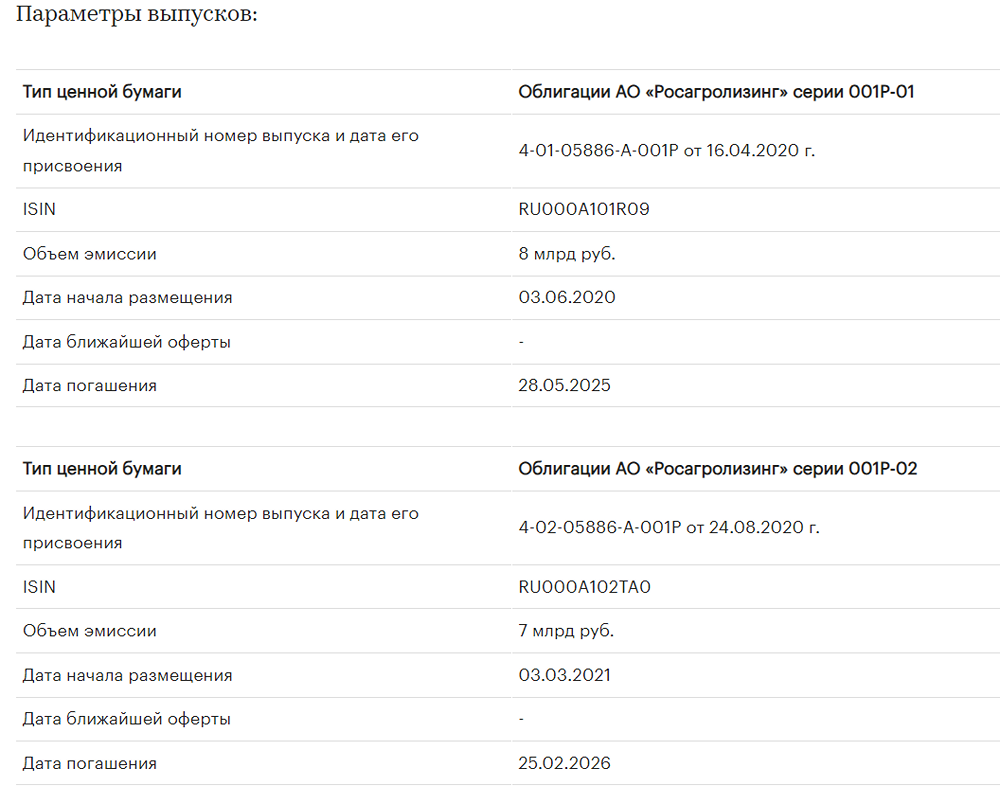Click the "7 млрд руб." issue volume
Viewport: 1000px width, 786px height.
[566, 631]
